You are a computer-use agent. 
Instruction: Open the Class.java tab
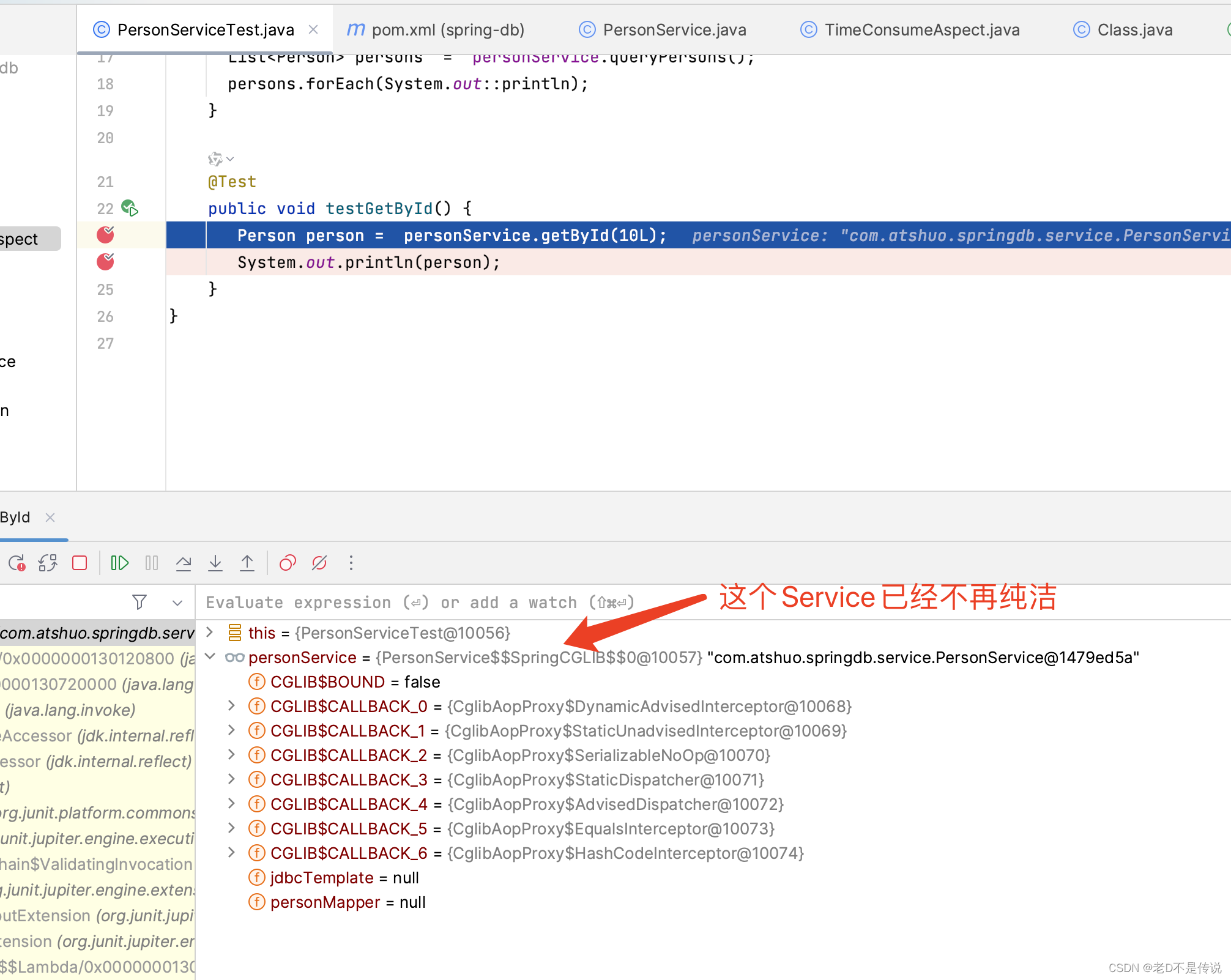[x=1123, y=29]
